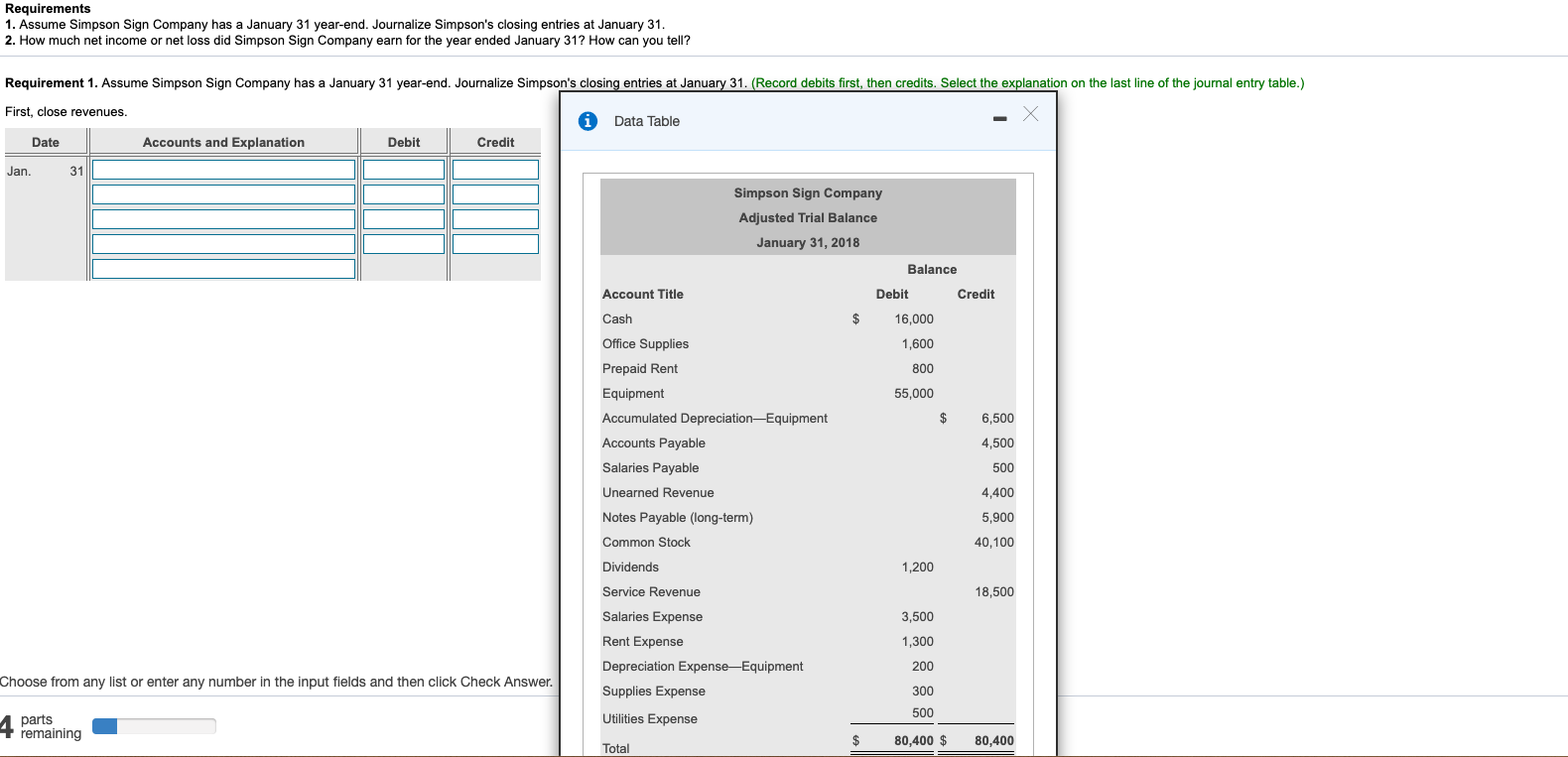Click the Salaries Payable label

point(650,467)
